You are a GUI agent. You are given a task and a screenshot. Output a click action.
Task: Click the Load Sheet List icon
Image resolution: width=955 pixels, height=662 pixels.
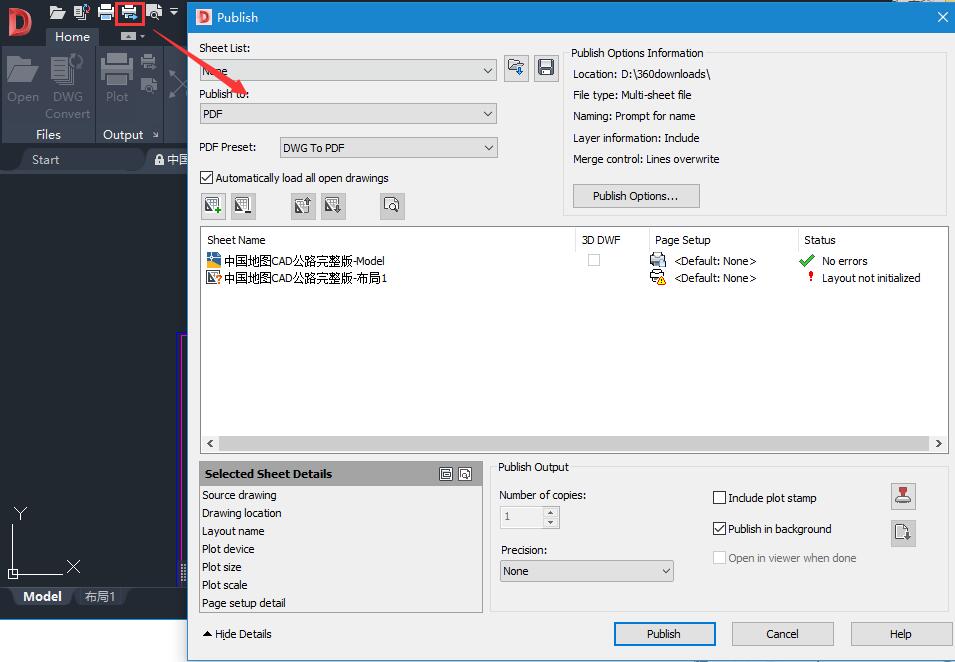tap(516, 68)
